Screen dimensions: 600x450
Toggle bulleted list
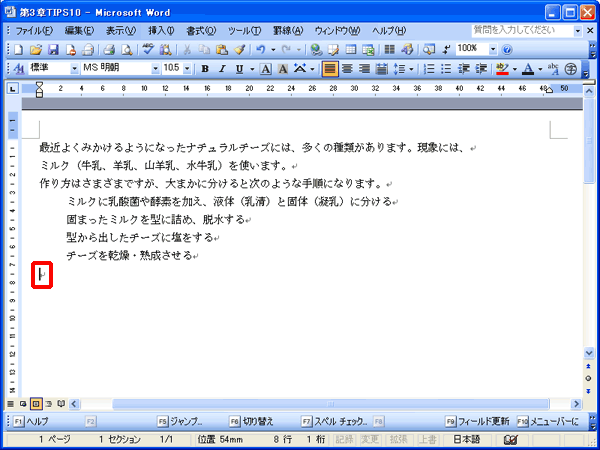click(x=446, y=69)
